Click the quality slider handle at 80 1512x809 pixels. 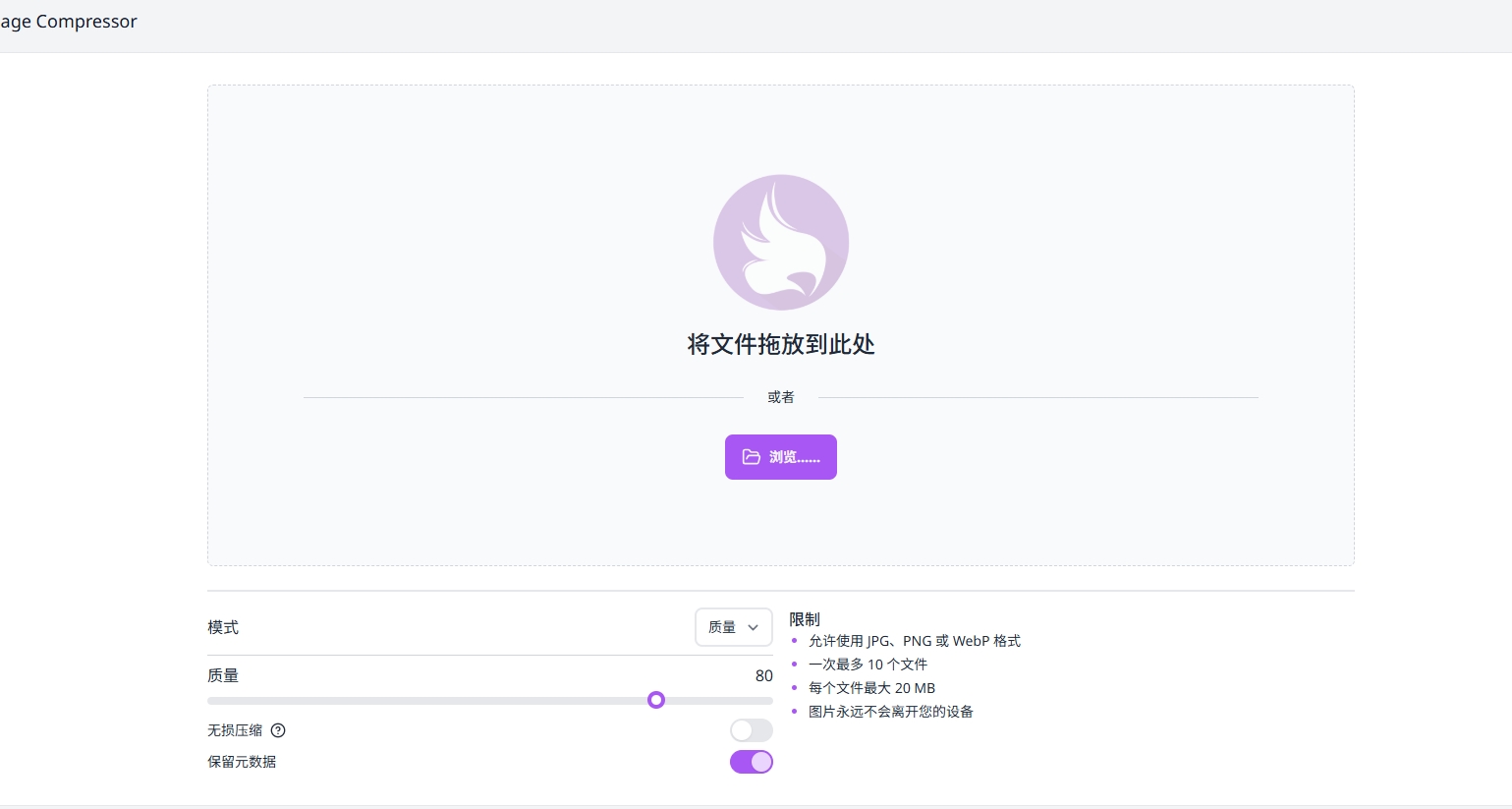(656, 700)
